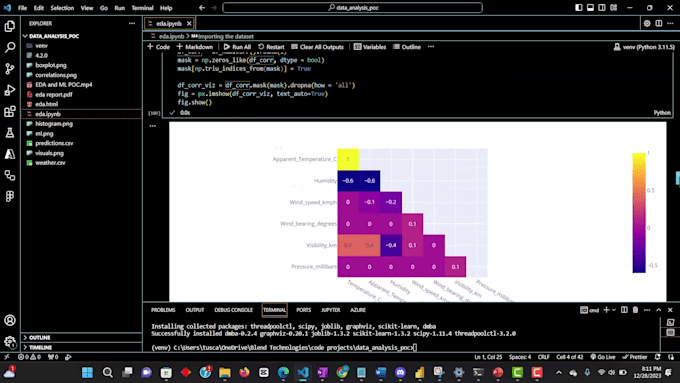Toggle the bottom panel visibility
680x383 pixels.
pyautogui.click(x=590, y=8)
